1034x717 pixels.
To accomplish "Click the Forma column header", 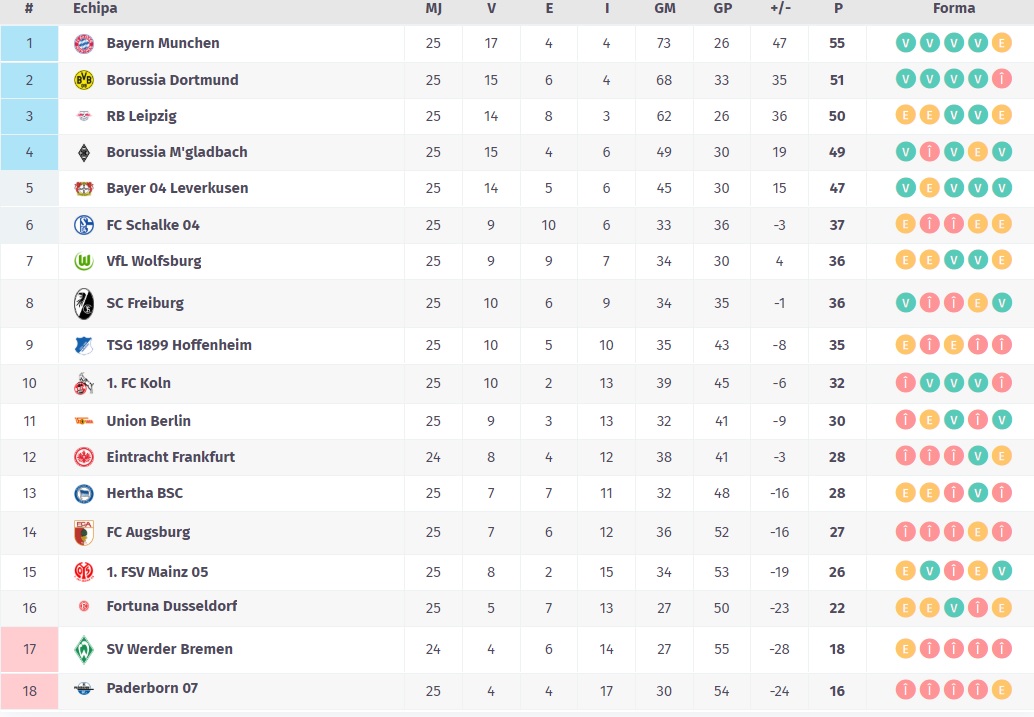I will click(953, 8).
